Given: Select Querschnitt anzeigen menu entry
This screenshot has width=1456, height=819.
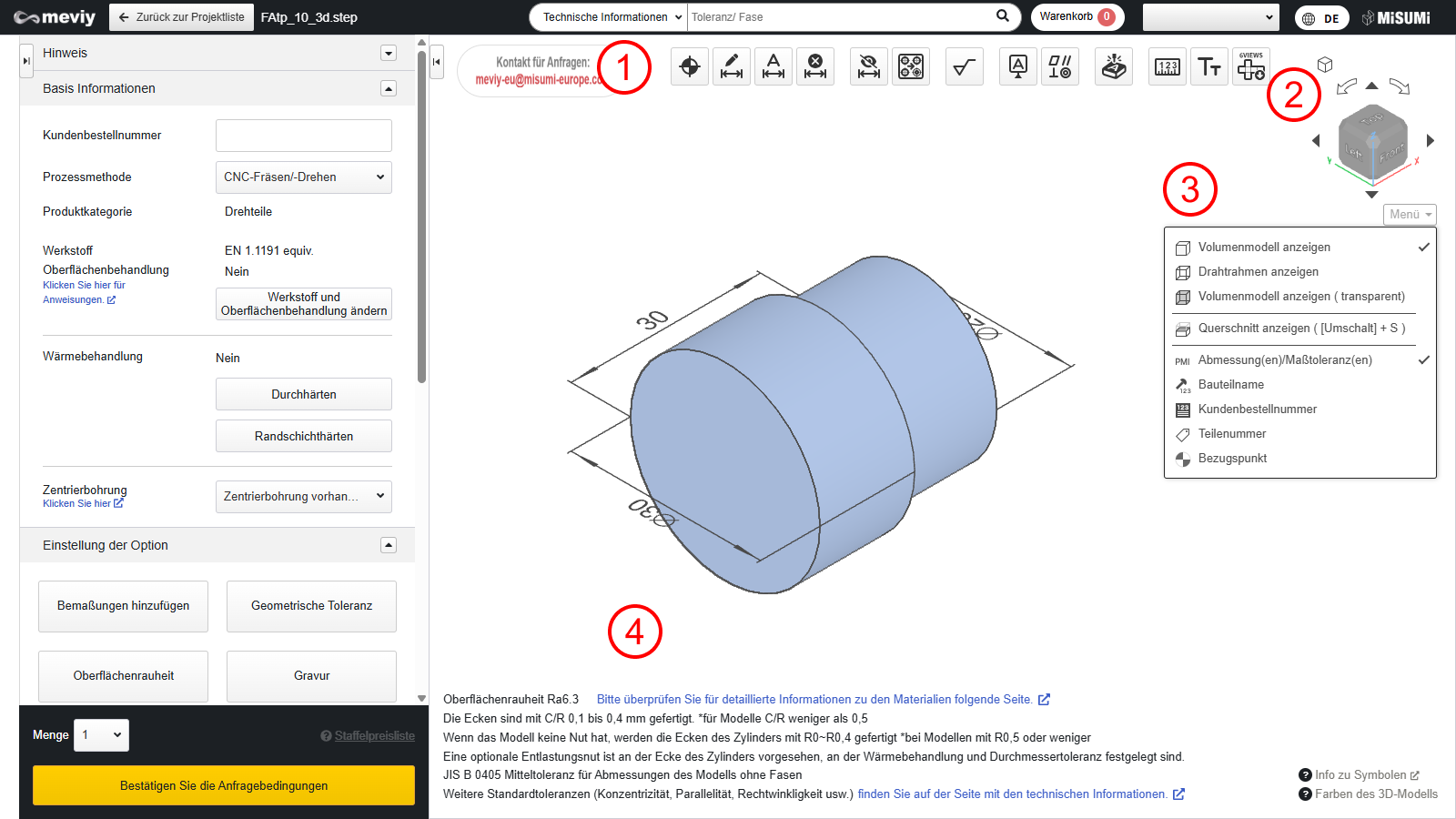Looking at the screenshot, I should tap(1300, 329).
